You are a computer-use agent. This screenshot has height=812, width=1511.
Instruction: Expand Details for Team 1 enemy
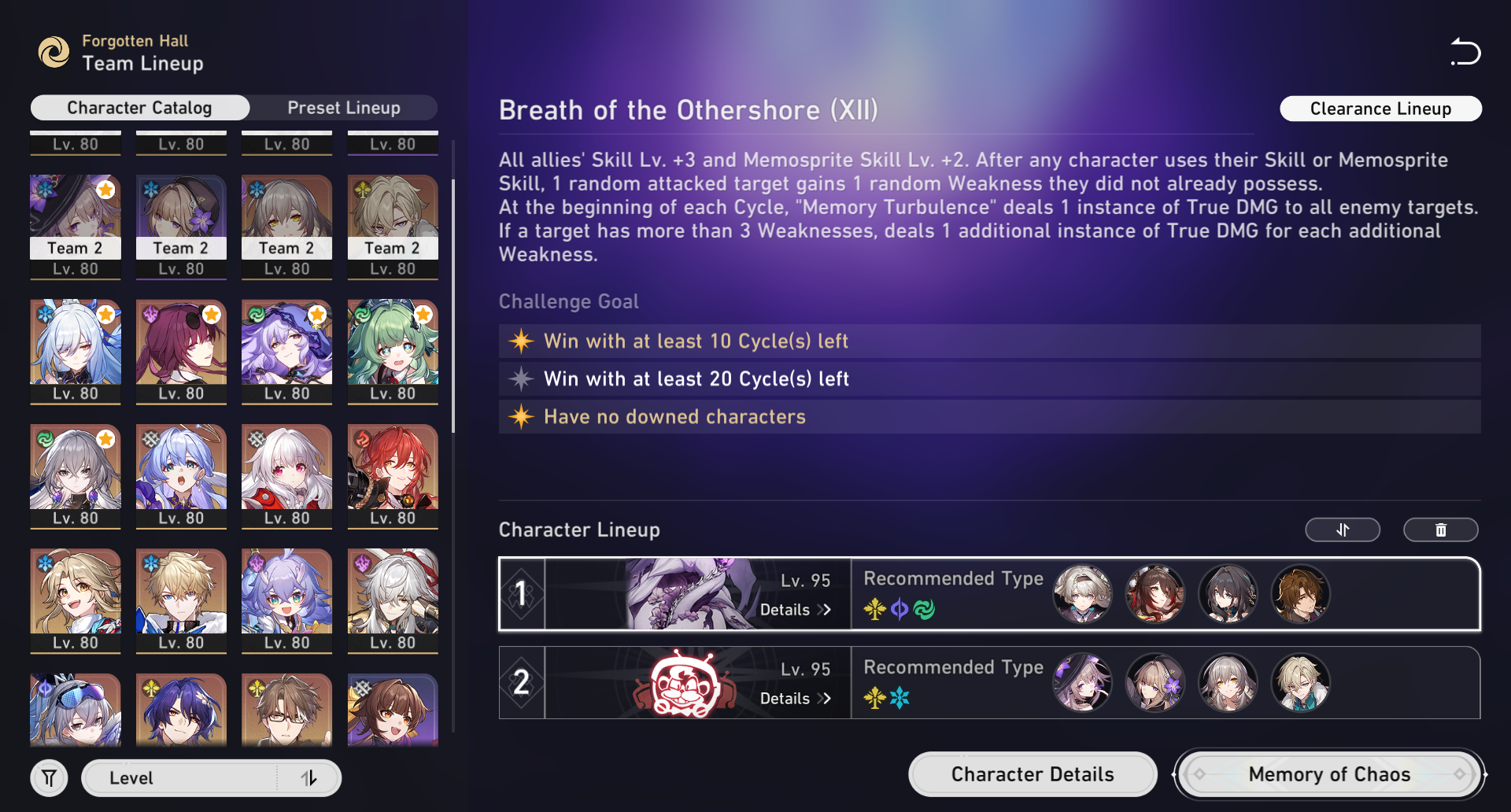point(796,610)
